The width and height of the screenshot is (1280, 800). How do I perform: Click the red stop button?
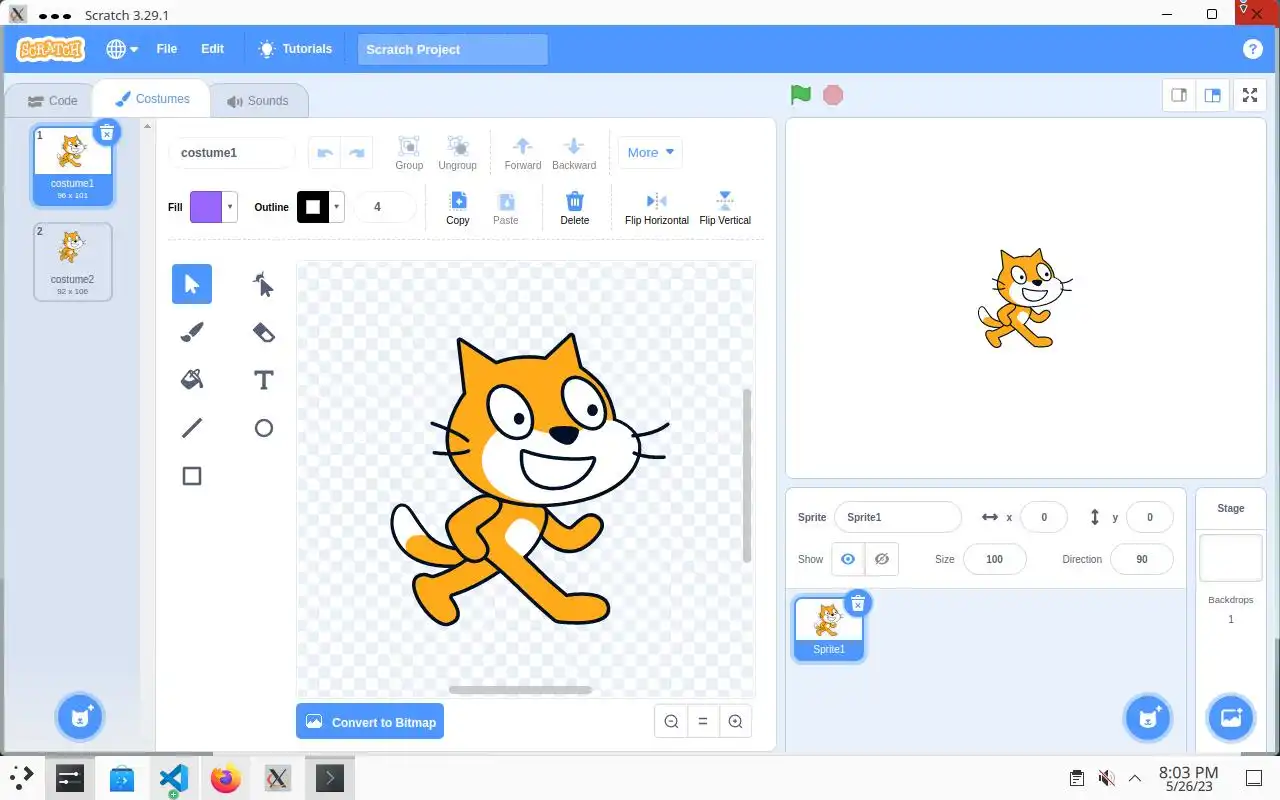tap(833, 95)
